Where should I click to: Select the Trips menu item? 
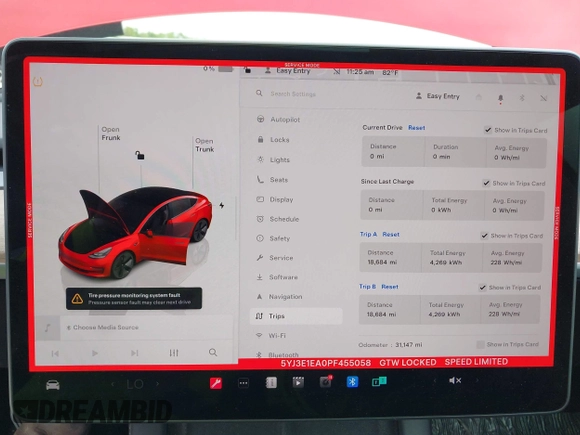tap(296, 316)
